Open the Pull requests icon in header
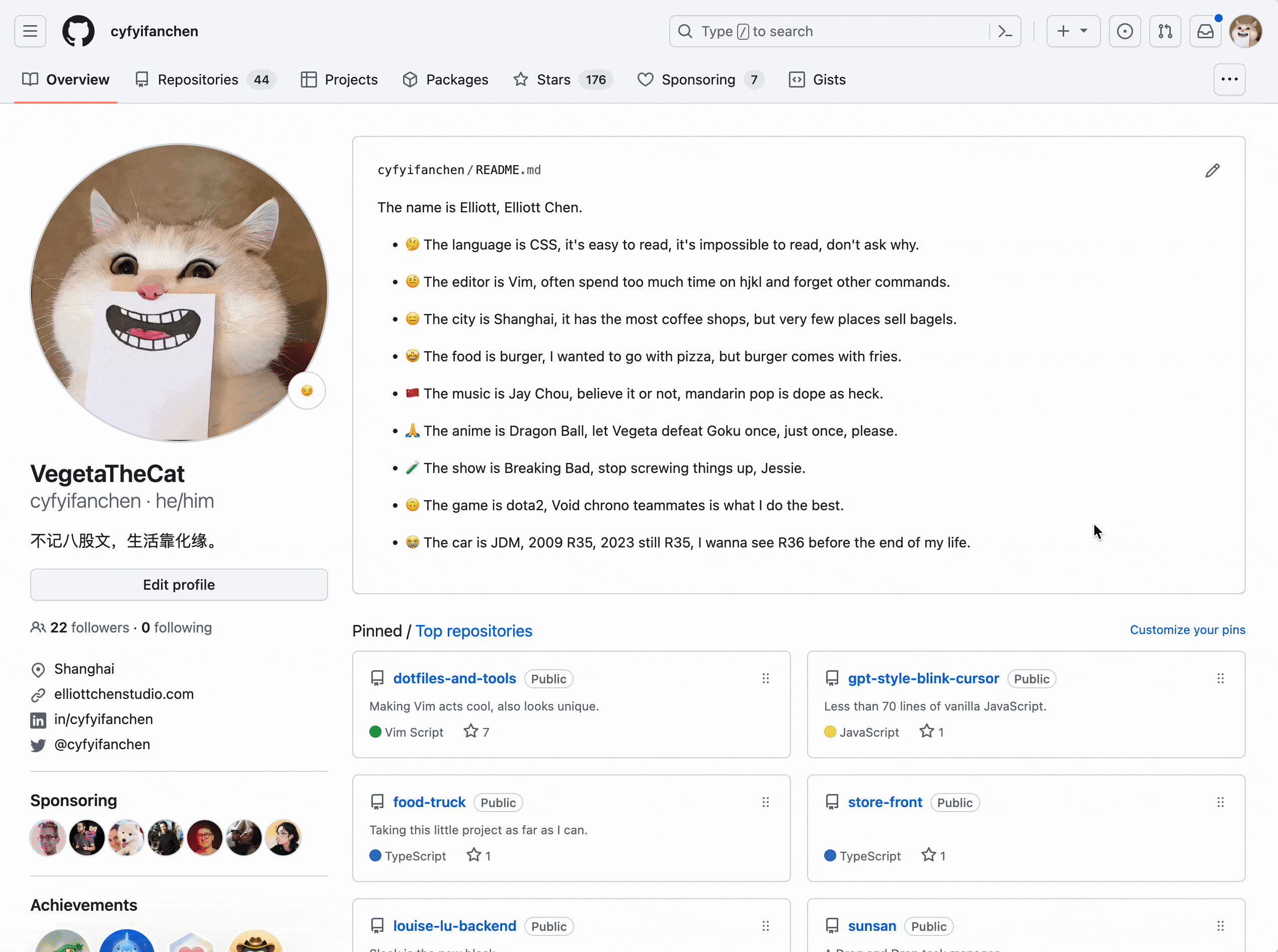1278x952 pixels. click(1164, 31)
